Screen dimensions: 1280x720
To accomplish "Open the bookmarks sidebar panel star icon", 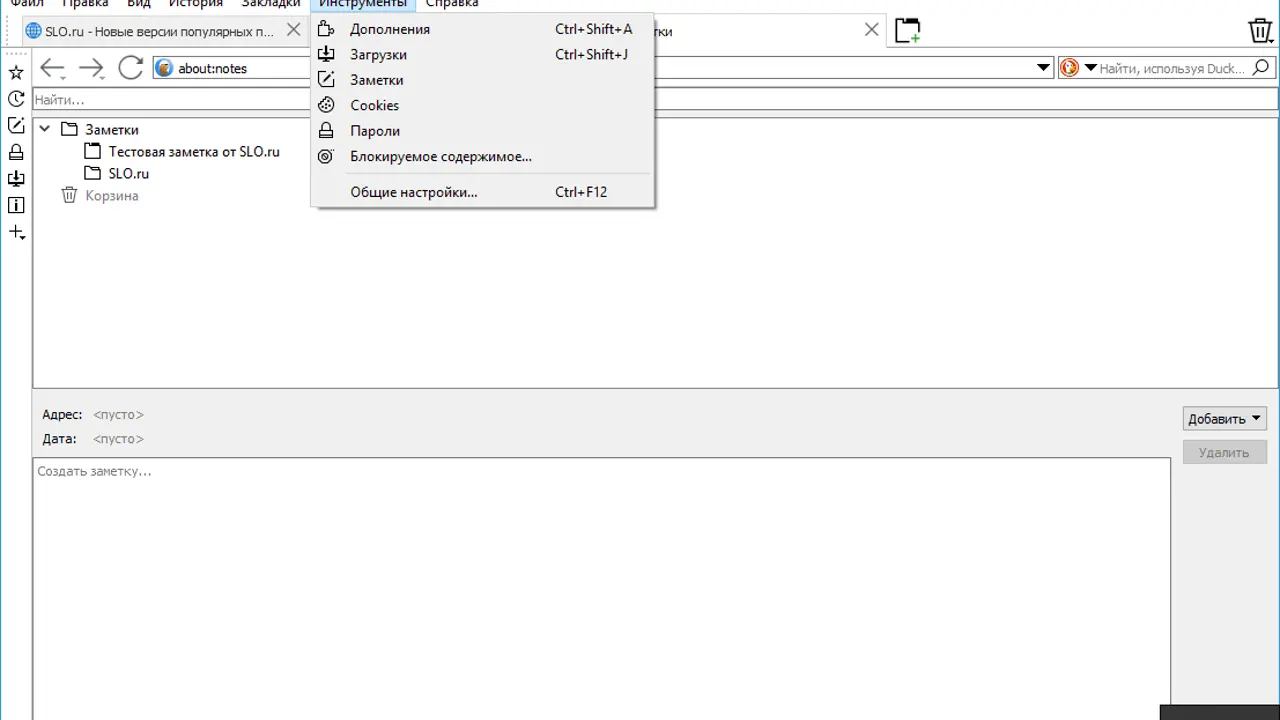I will (x=16, y=72).
